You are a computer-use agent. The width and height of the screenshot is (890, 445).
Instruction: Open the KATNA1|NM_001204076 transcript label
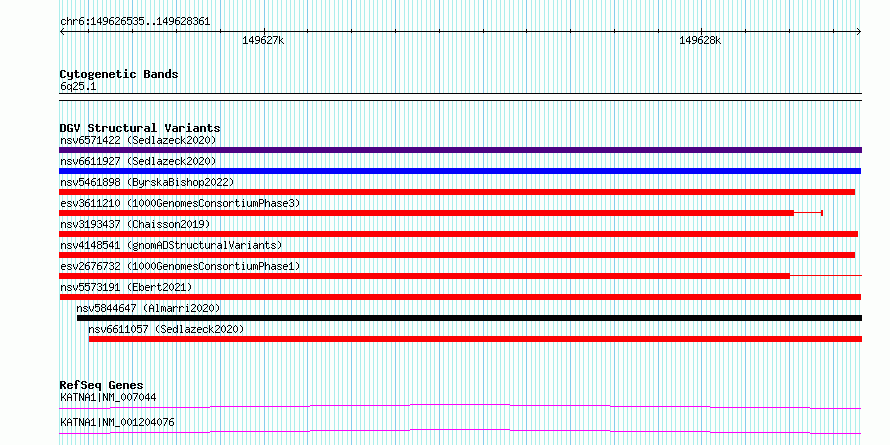click(x=117, y=423)
